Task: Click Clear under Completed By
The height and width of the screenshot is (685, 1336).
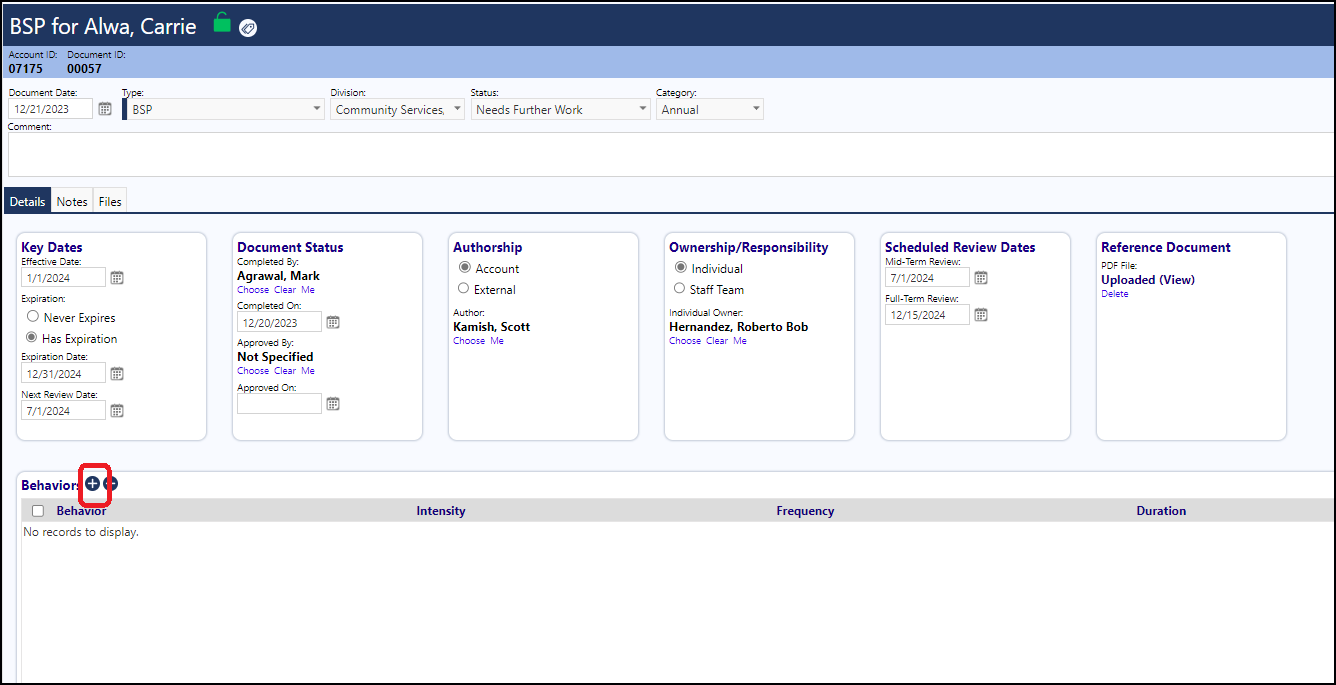Action: pyautogui.click(x=285, y=290)
